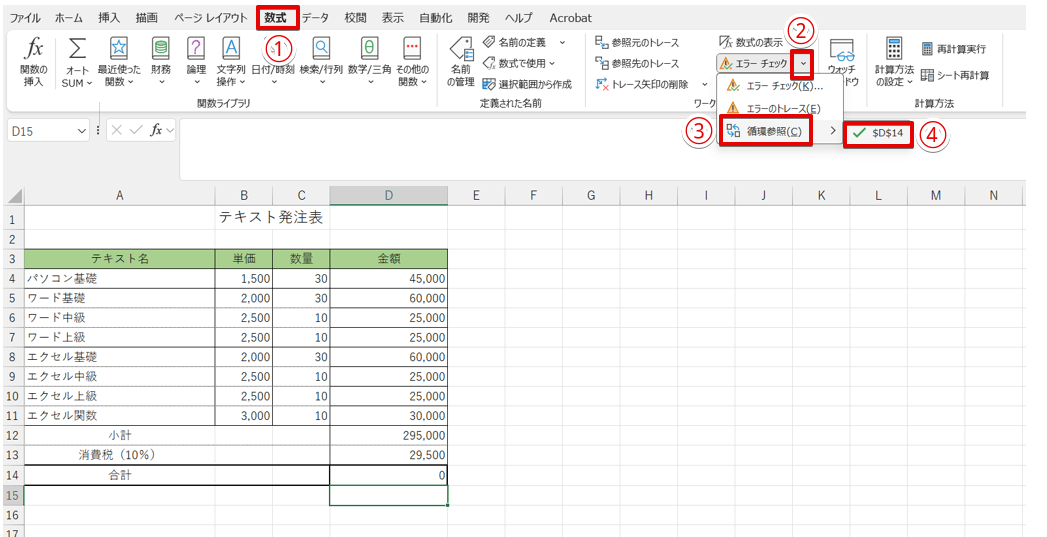Open the 名前の管理 icon

[461, 49]
